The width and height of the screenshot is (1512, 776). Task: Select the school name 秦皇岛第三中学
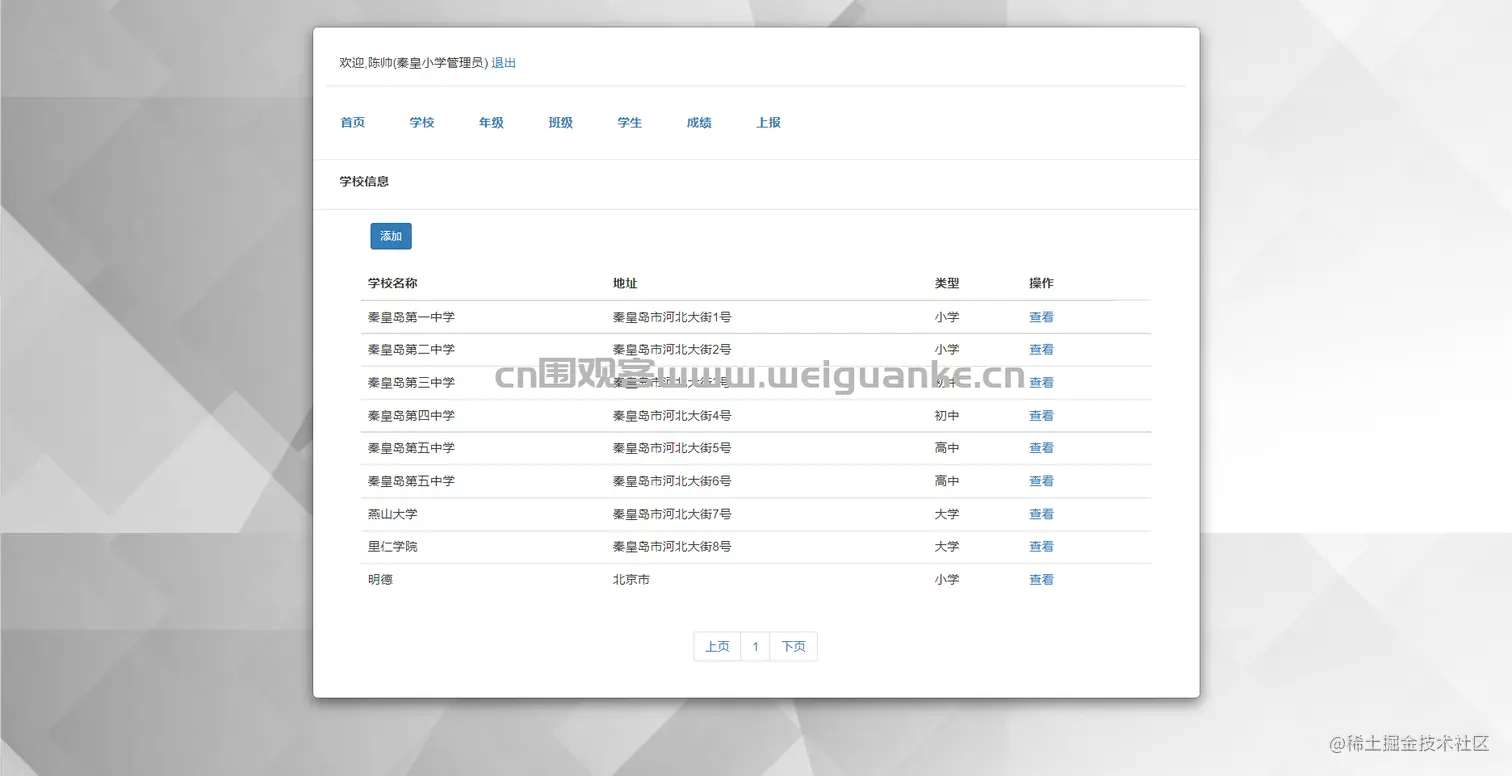pyautogui.click(x=411, y=383)
